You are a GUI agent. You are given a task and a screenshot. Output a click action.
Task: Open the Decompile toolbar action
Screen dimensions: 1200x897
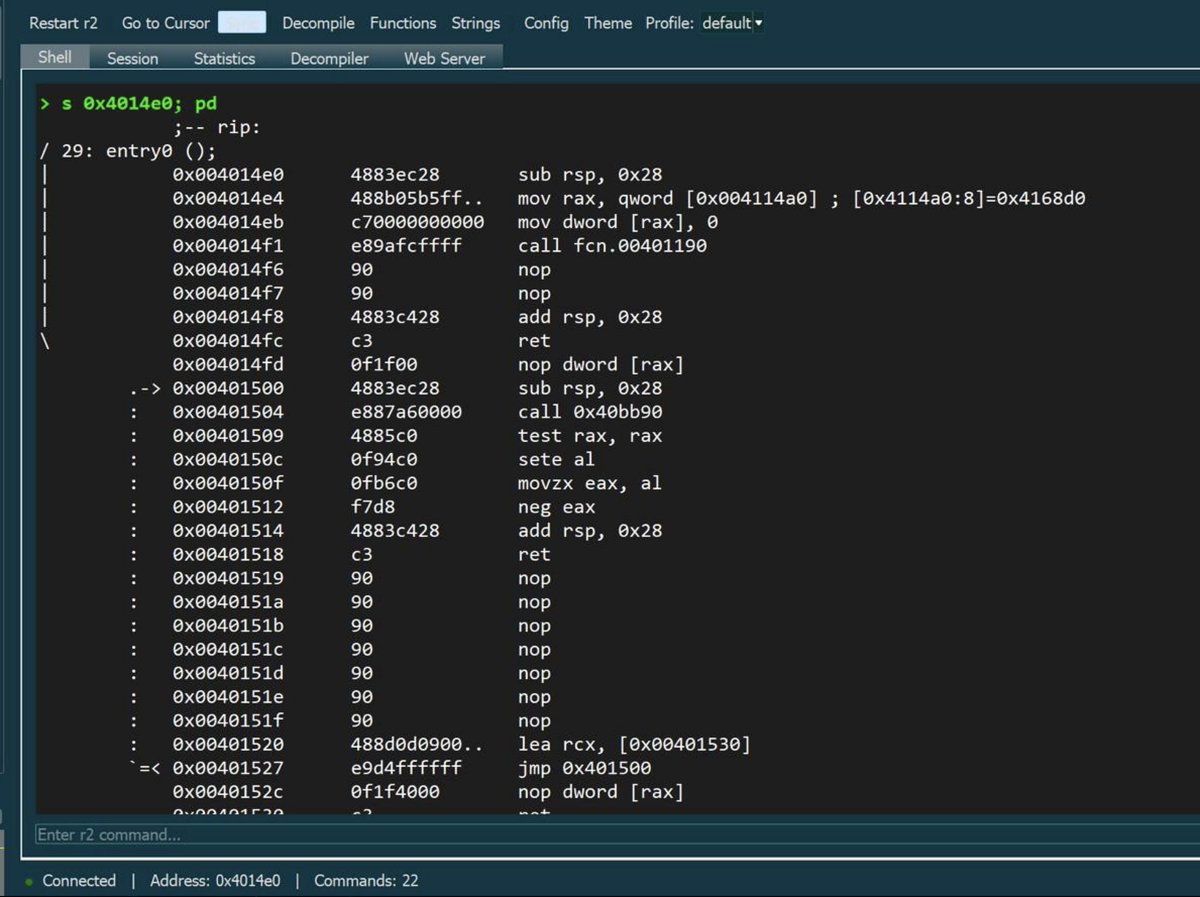coord(318,22)
